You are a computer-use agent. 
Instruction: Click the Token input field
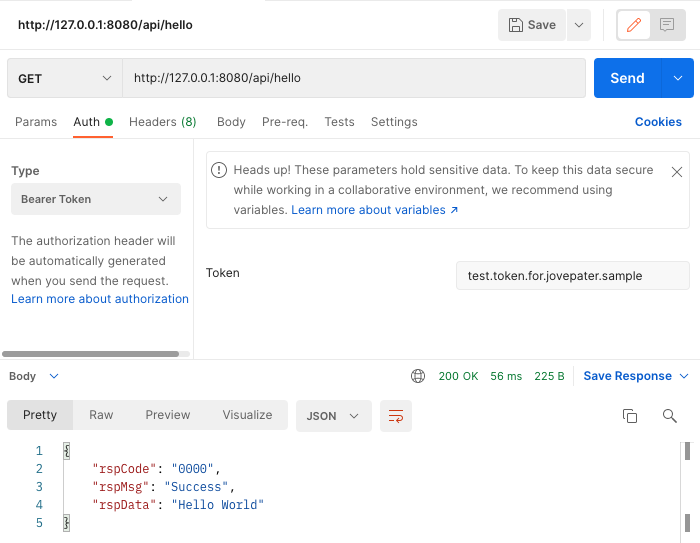[572, 275]
